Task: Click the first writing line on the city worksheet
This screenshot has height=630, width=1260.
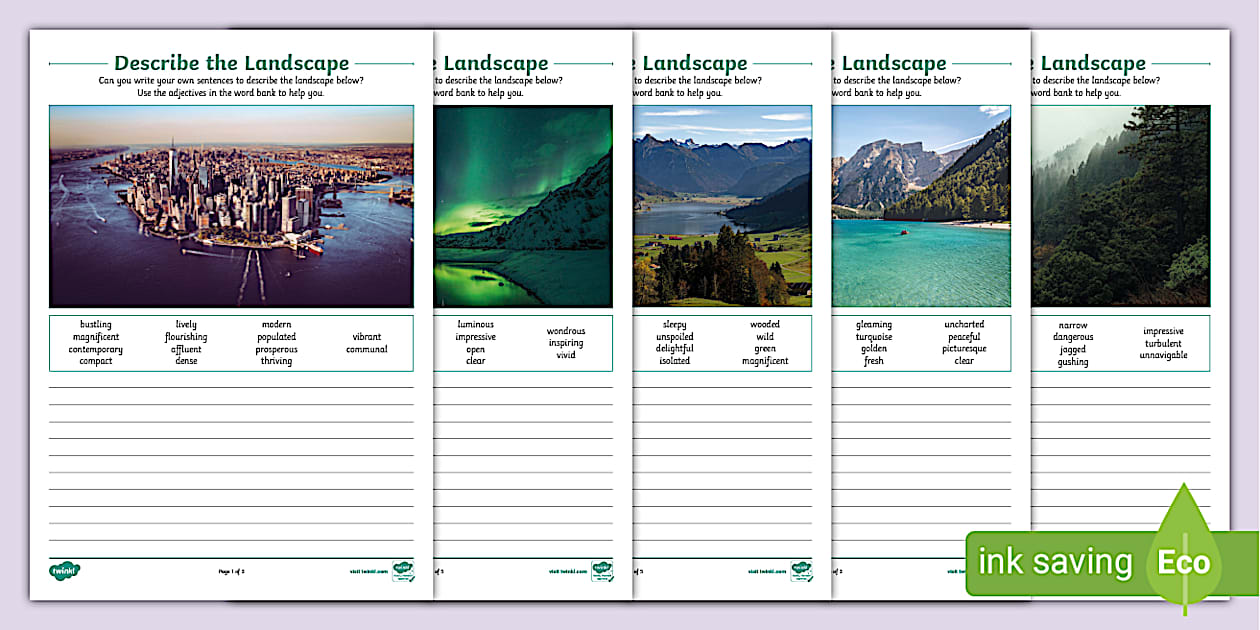Action: (230, 390)
